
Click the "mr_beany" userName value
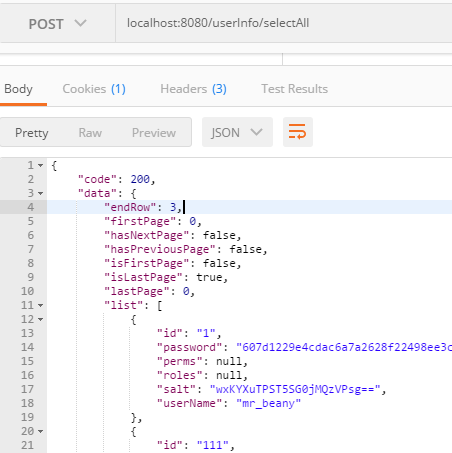pyautogui.click(x=268, y=403)
